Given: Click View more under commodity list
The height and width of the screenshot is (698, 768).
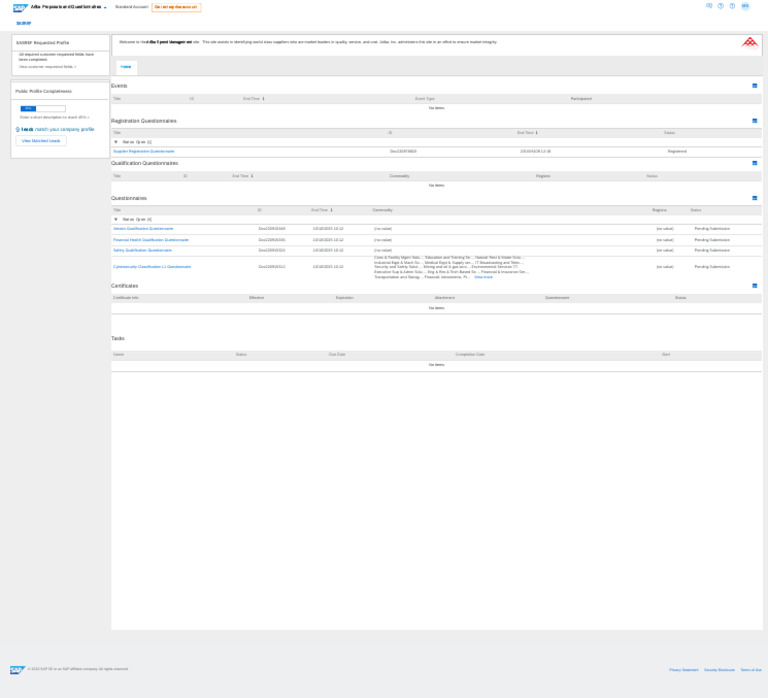Looking at the screenshot, I should tap(483, 277).
